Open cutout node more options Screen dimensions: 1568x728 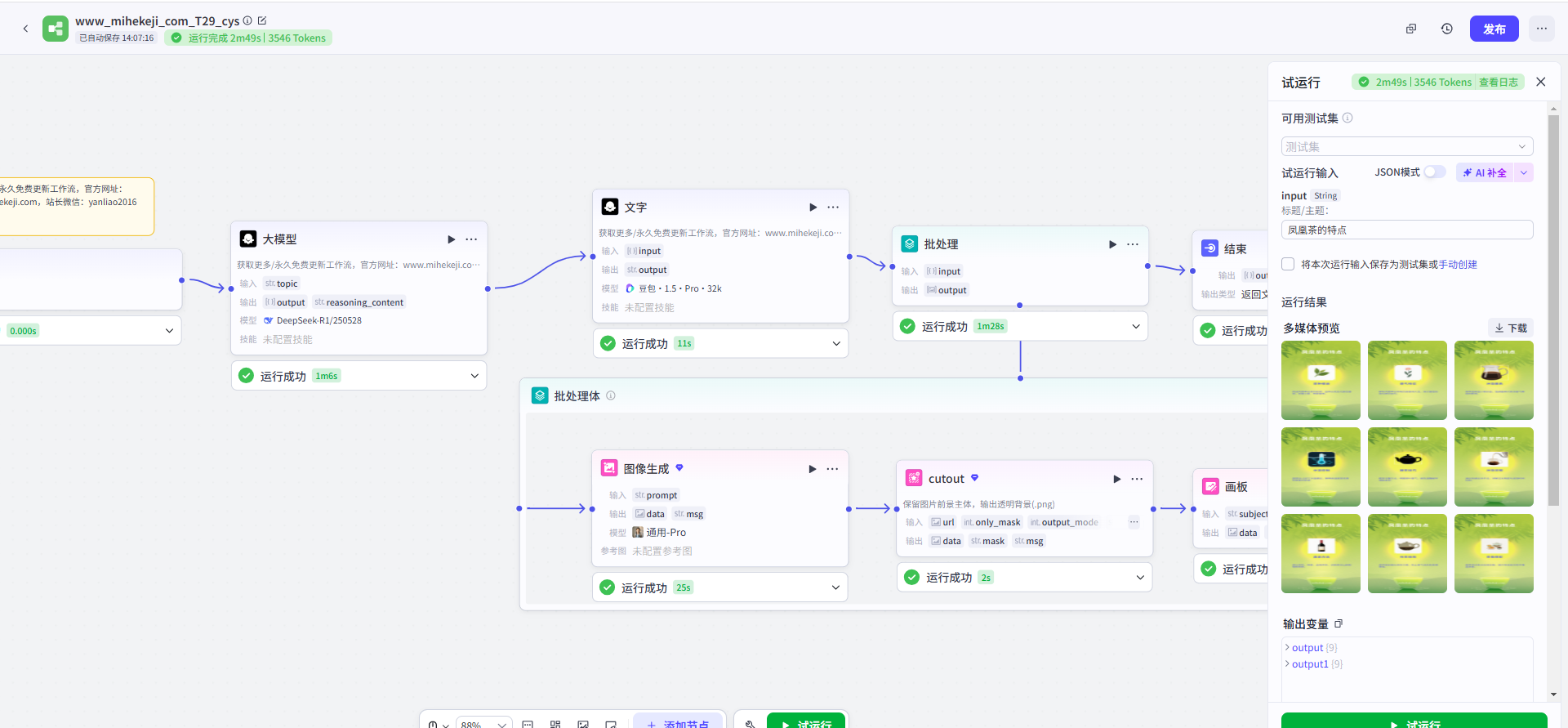(1137, 479)
